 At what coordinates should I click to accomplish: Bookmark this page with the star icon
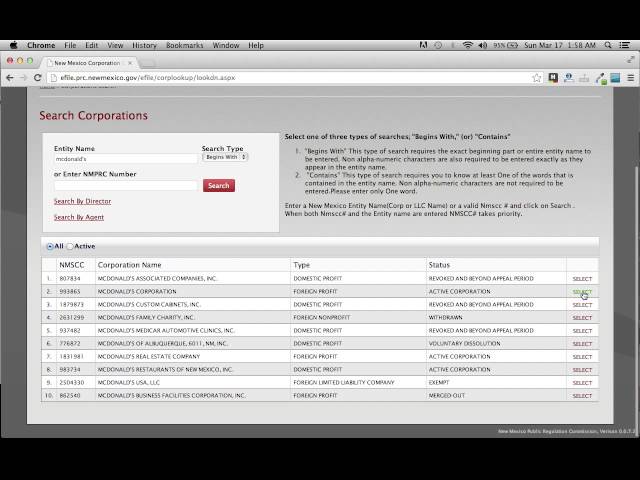[537, 78]
